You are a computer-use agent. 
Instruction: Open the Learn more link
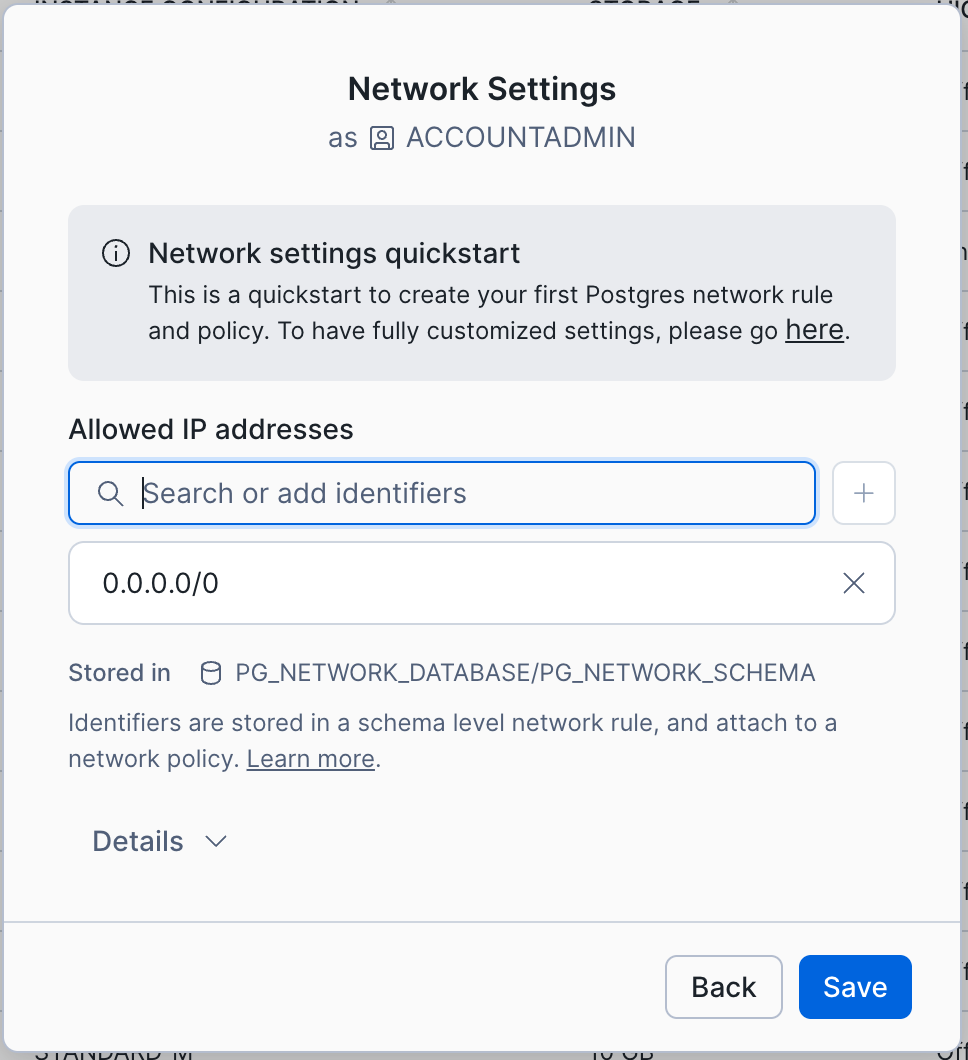coord(310,759)
